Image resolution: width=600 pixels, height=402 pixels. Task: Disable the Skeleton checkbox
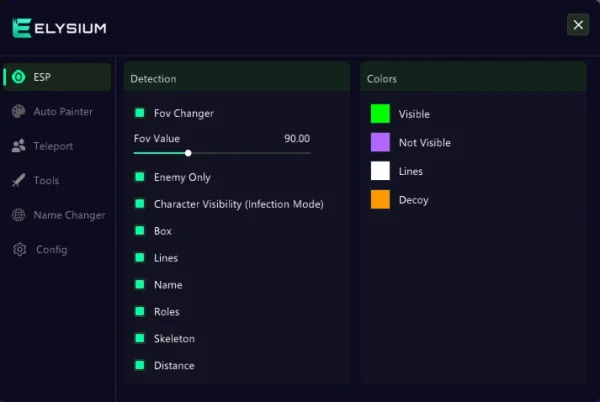pyautogui.click(x=140, y=338)
